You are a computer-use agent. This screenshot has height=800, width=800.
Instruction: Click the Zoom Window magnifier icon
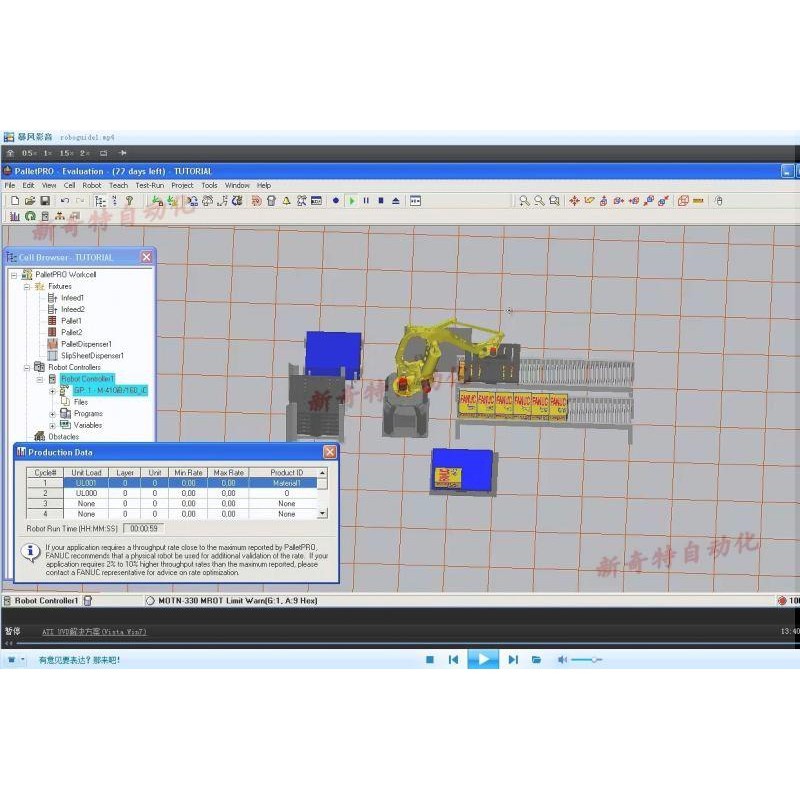click(554, 201)
